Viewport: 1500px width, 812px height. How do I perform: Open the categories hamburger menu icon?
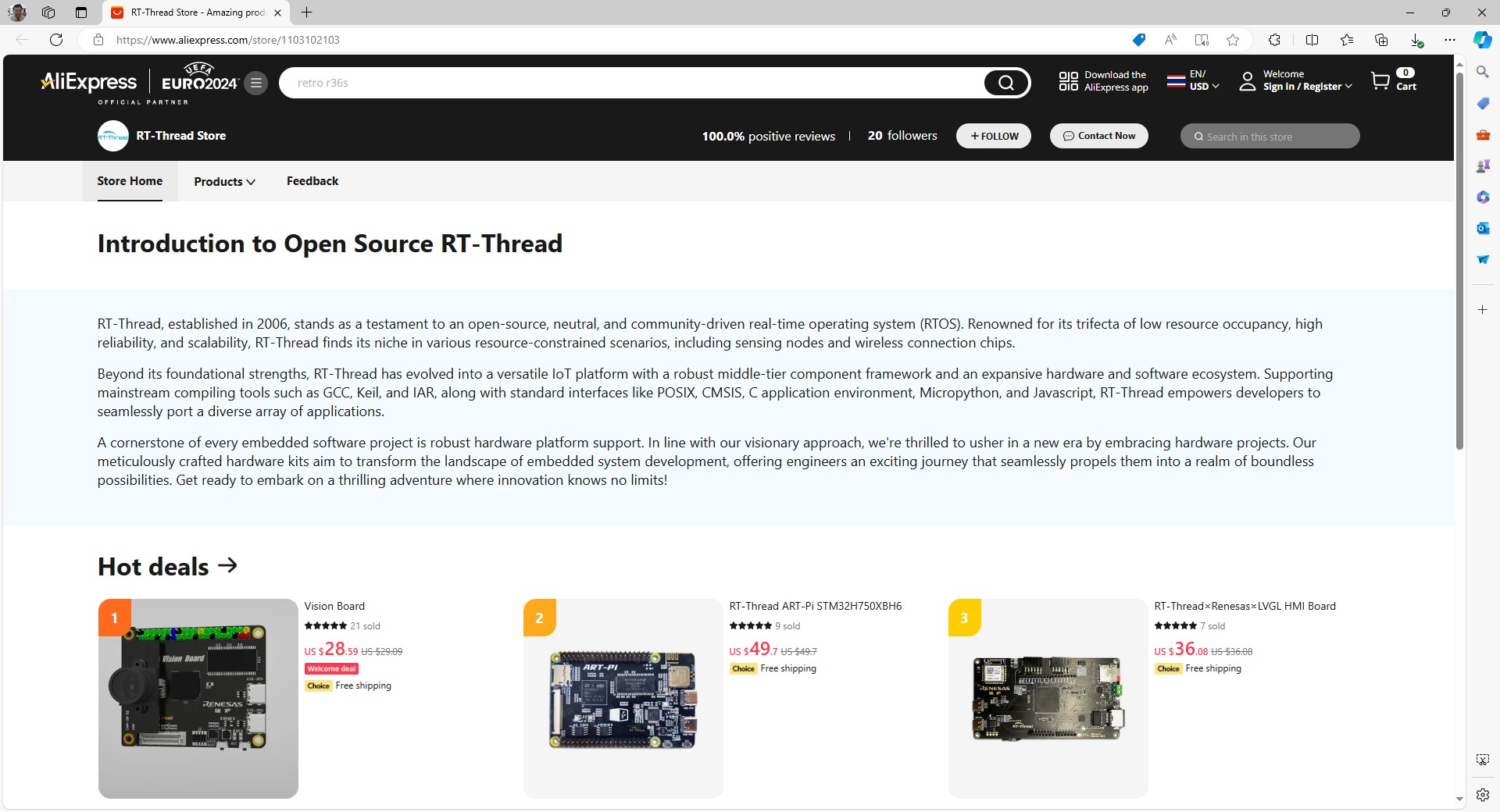[255, 83]
